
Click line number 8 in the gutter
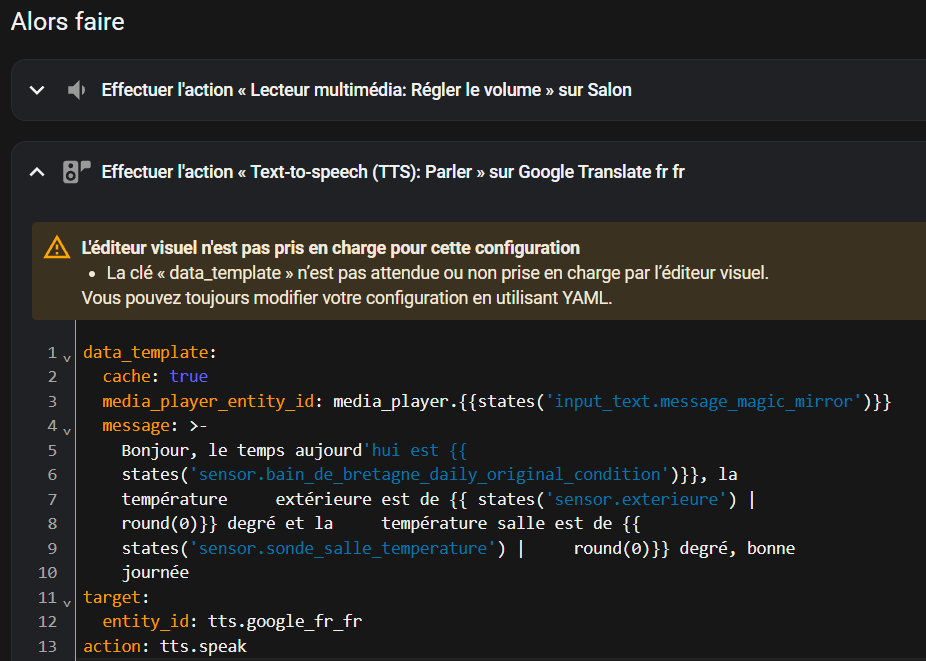point(53,523)
